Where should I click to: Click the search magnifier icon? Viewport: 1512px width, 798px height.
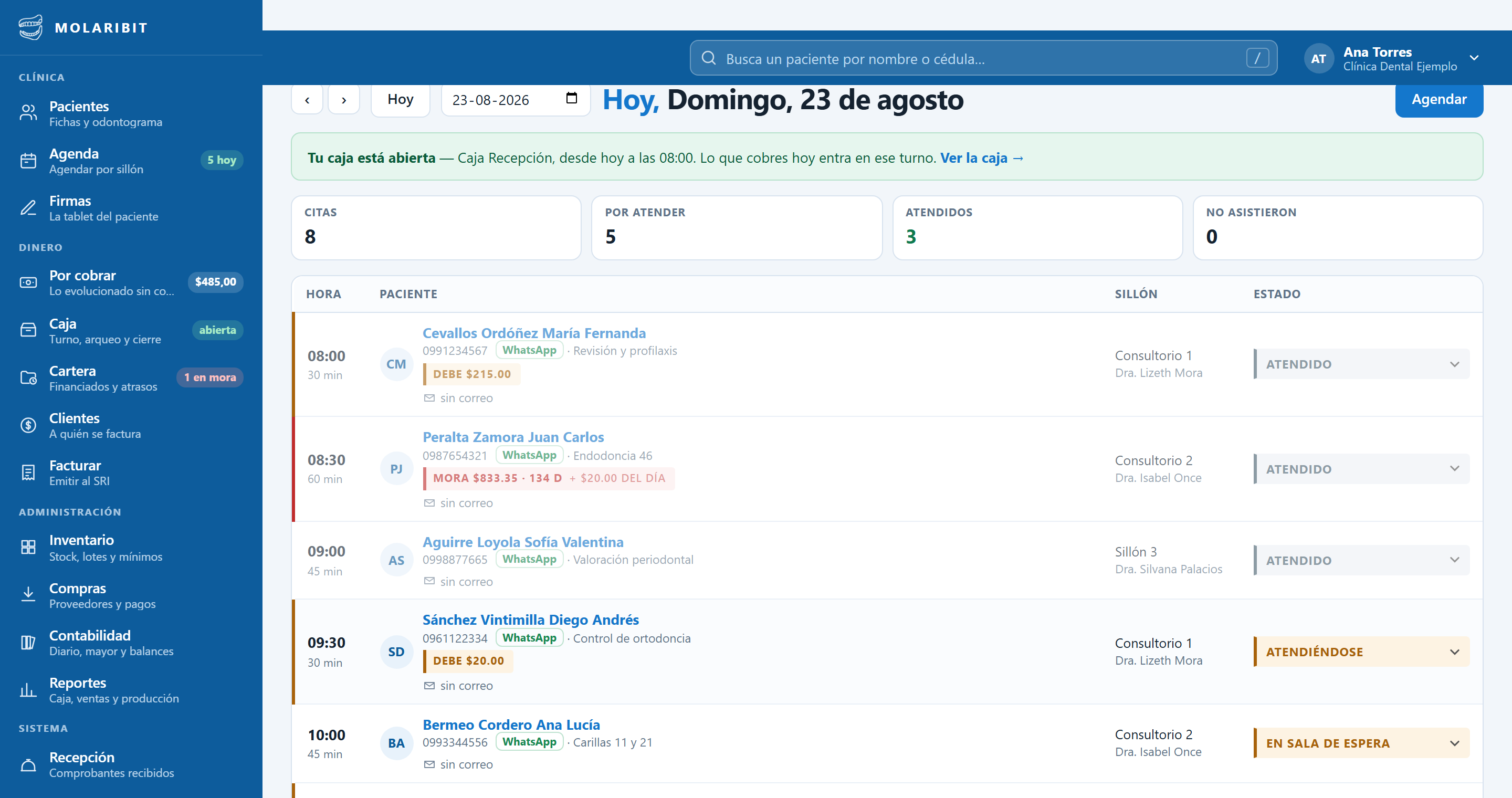coord(708,58)
